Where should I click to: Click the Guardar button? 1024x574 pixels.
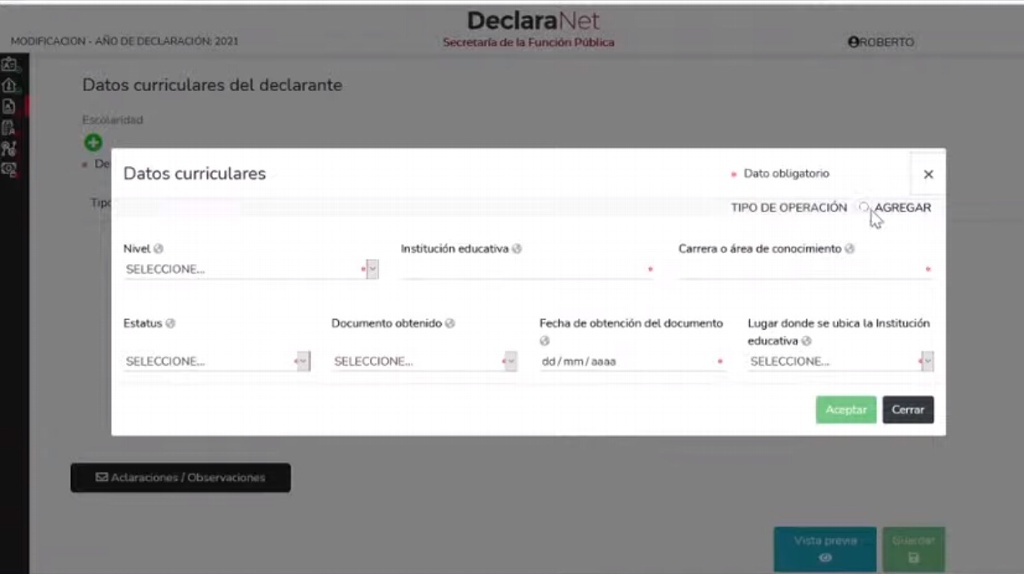point(913,549)
